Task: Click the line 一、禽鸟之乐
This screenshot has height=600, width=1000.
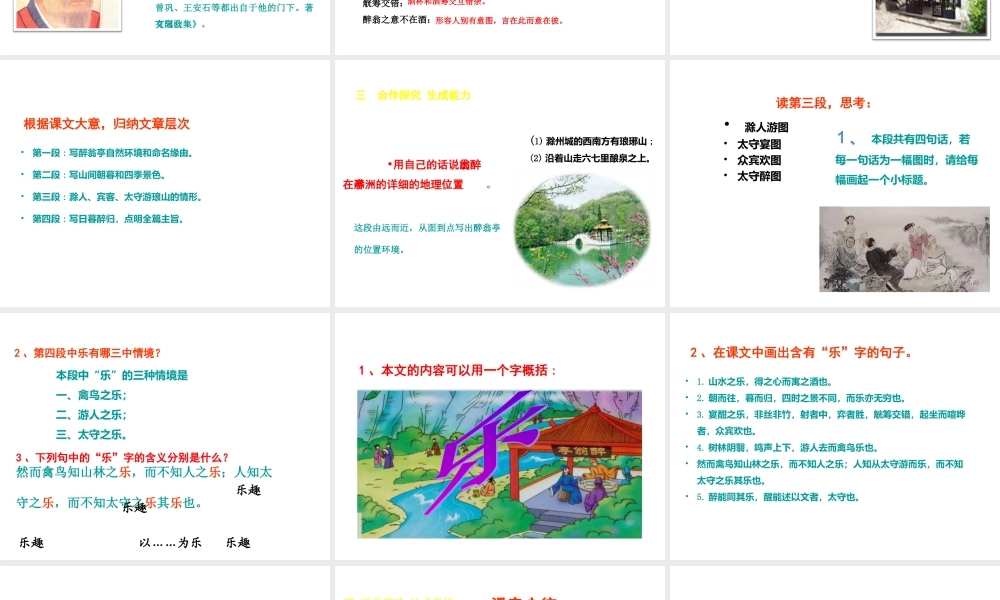Action: (x=91, y=395)
